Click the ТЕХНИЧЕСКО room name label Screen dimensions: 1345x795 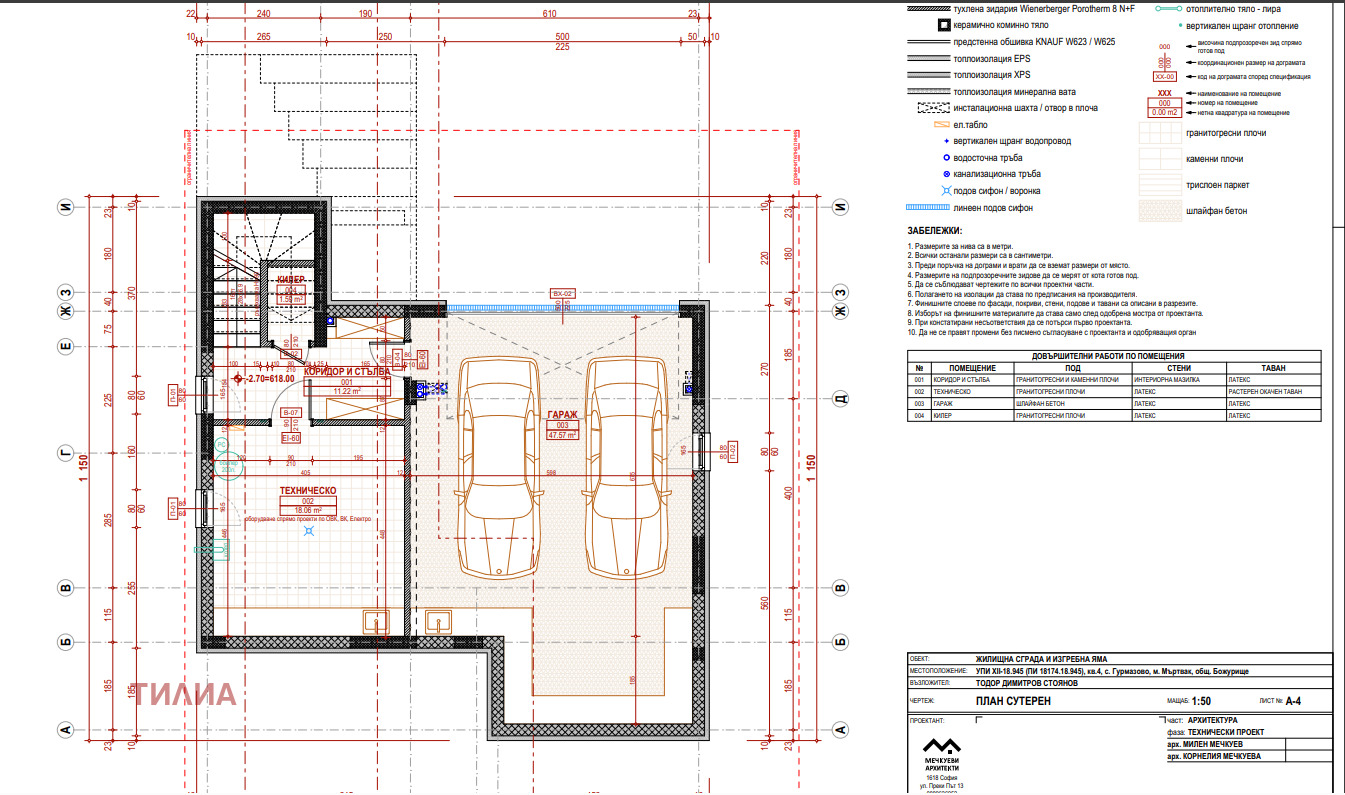[307, 491]
